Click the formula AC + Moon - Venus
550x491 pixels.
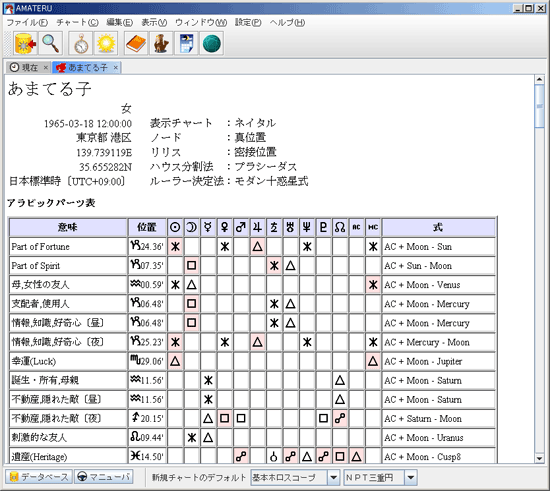(x=422, y=285)
